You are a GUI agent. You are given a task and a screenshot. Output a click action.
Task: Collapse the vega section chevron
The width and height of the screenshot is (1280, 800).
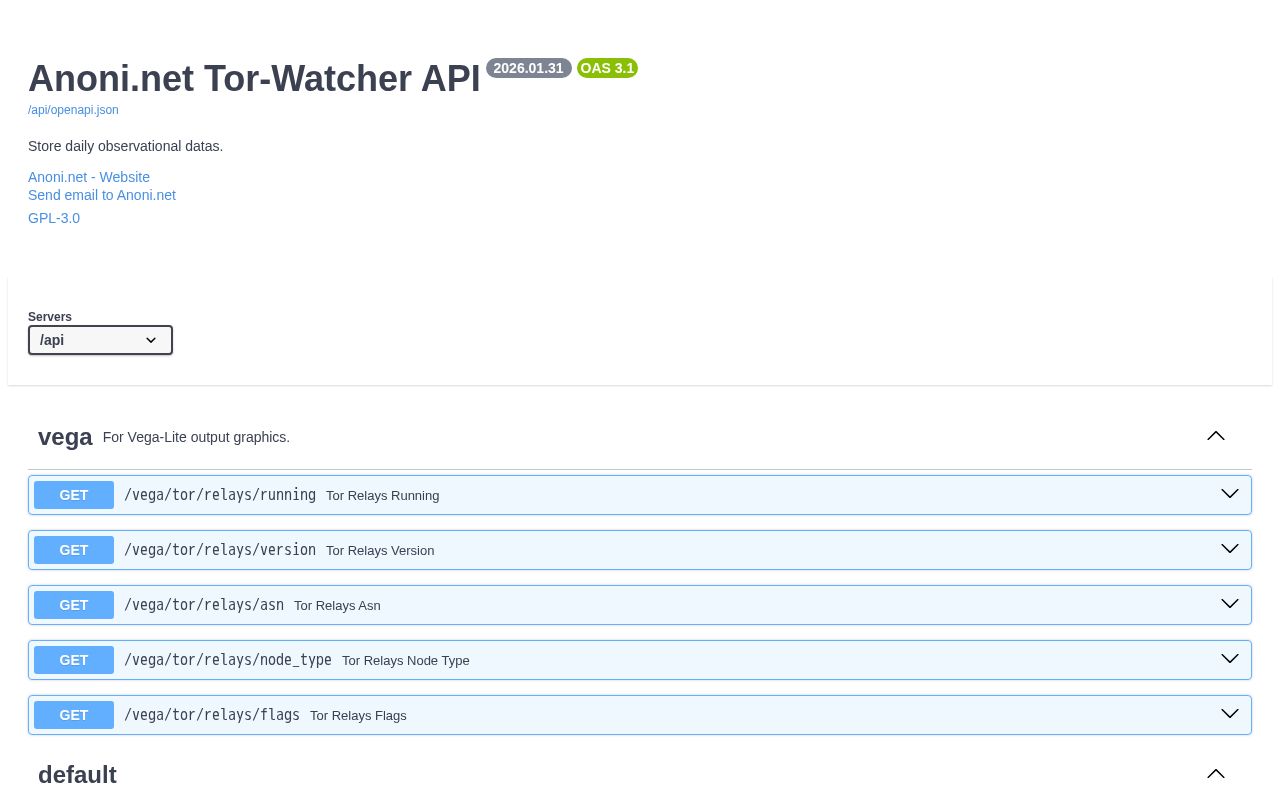pyautogui.click(x=1216, y=436)
